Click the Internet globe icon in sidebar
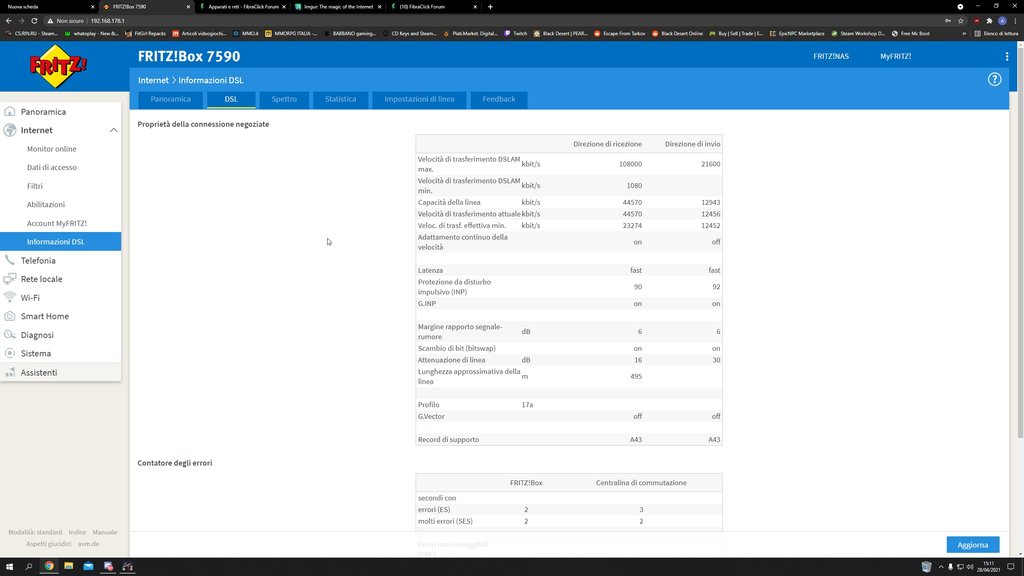Image resolution: width=1024 pixels, height=576 pixels. pos(10,130)
